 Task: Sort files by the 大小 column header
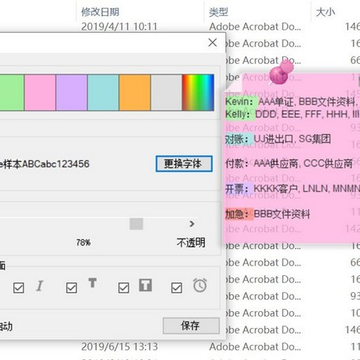(x=325, y=12)
